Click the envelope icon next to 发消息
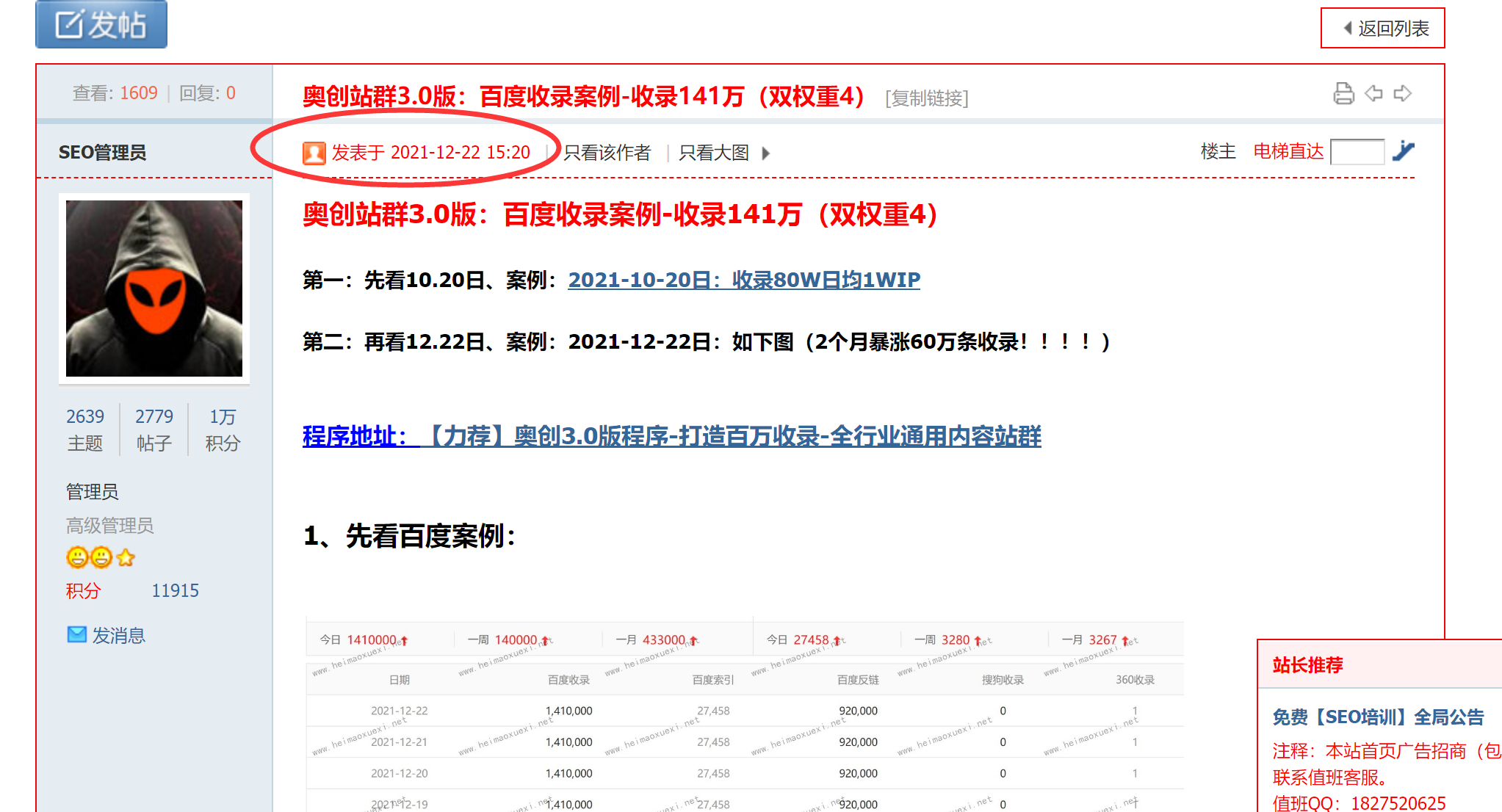Image resolution: width=1502 pixels, height=812 pixels. coord(76,634)
